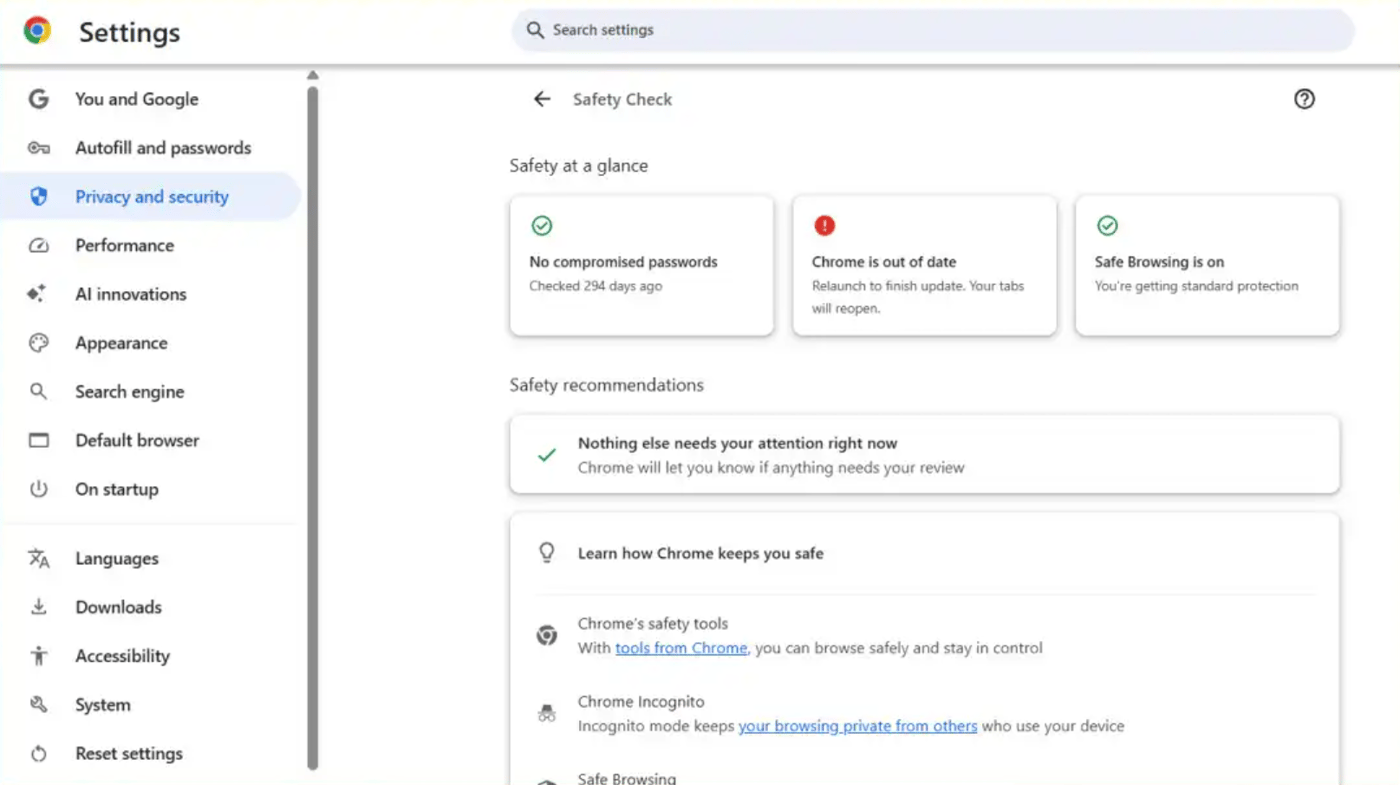Switch to the You and Google section

(x=136, y=99)
